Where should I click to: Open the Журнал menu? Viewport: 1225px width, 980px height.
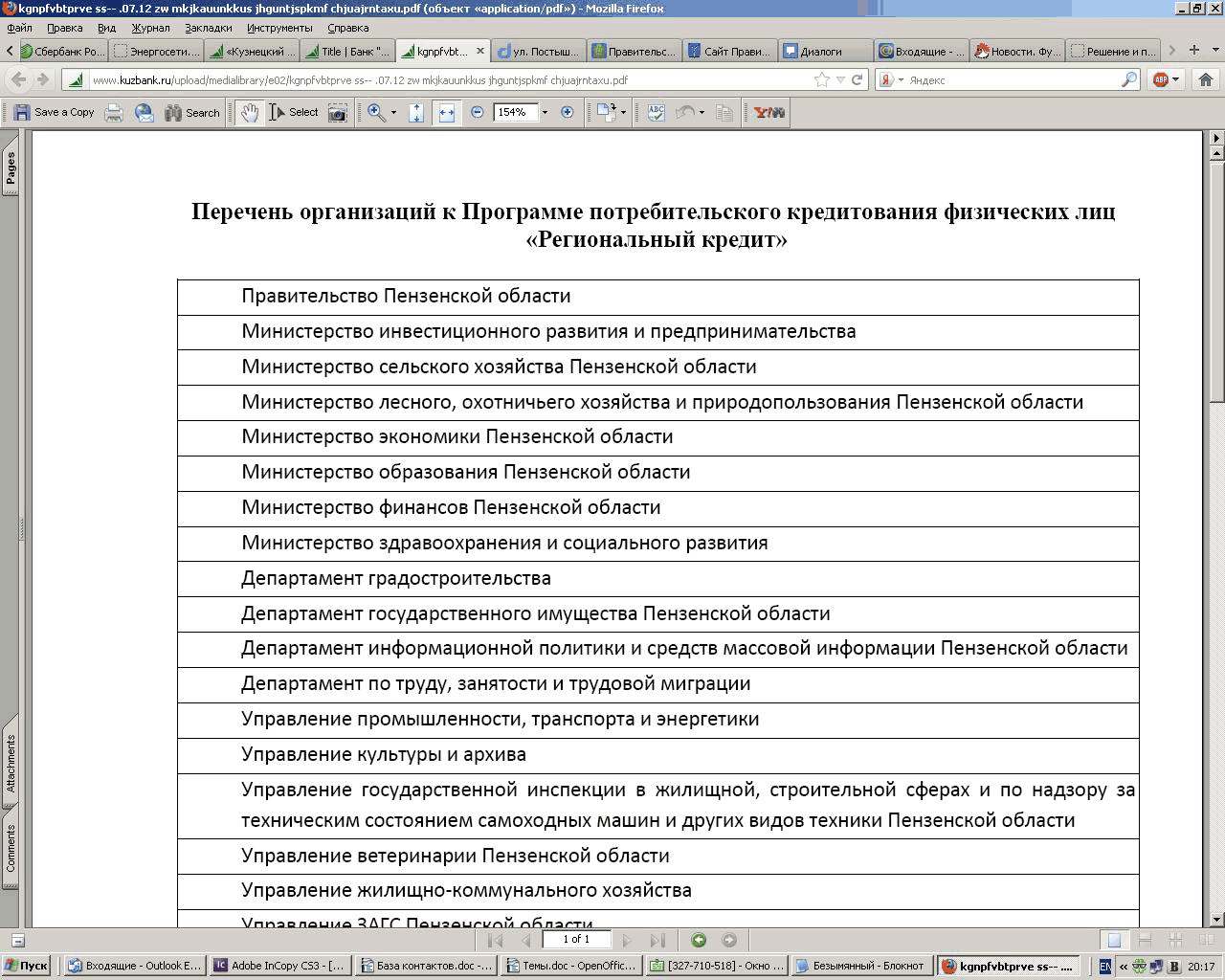[x=150, y=28]
